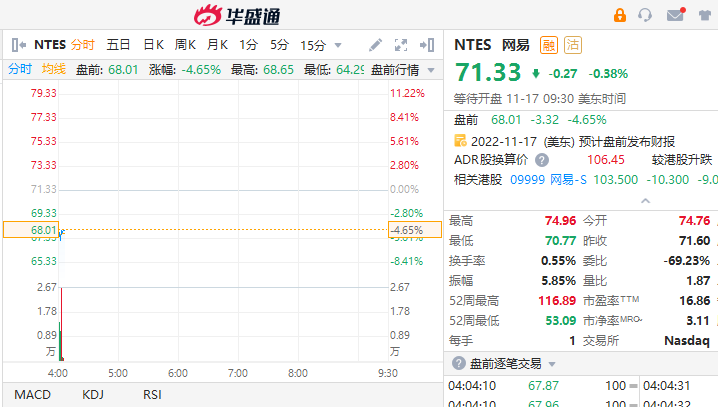Image resolution: width=718 pixels, height=407 pixels.
Task: Switch chart to 分时 view
Action: [82, 45]
